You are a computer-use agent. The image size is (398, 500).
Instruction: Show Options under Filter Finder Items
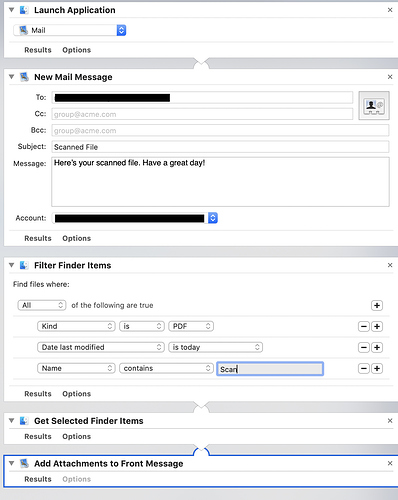(77, 394)
